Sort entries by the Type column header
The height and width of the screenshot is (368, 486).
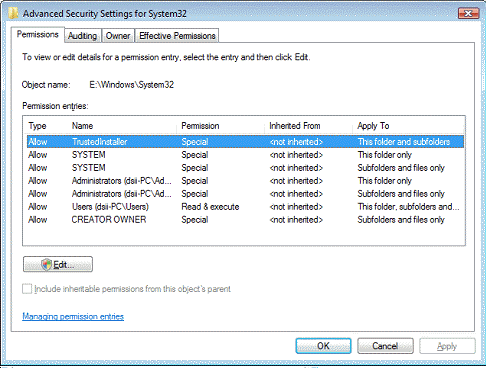48,126
